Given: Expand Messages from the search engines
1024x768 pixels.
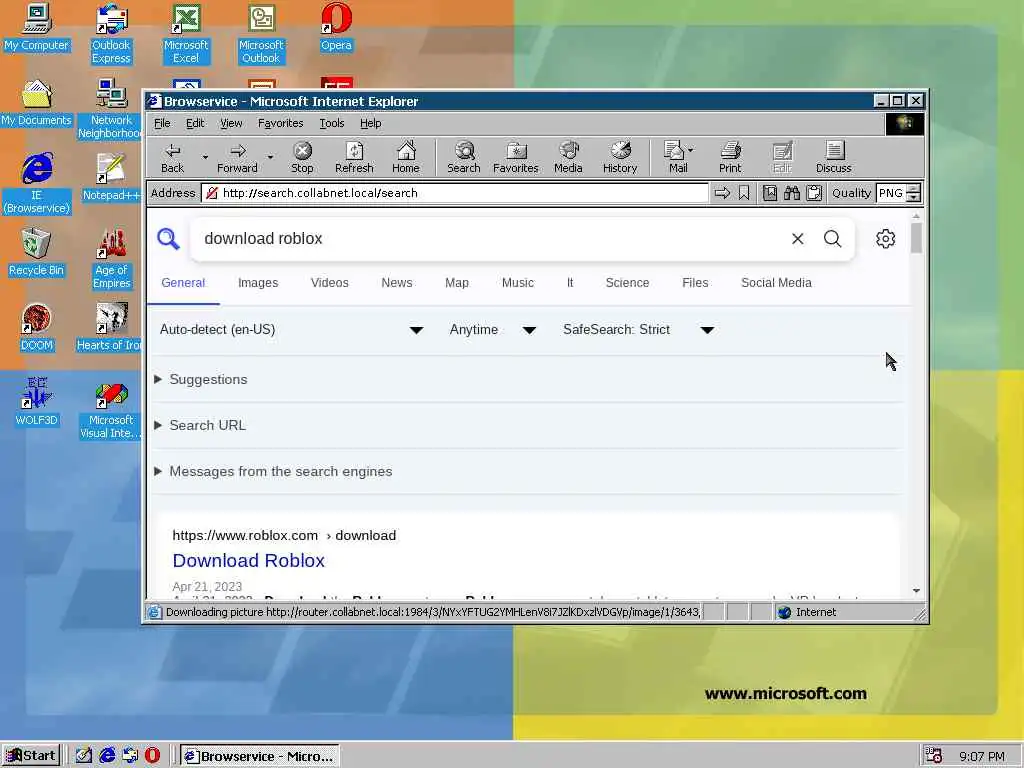Looking at the screenshot, I should pos(273,472).
